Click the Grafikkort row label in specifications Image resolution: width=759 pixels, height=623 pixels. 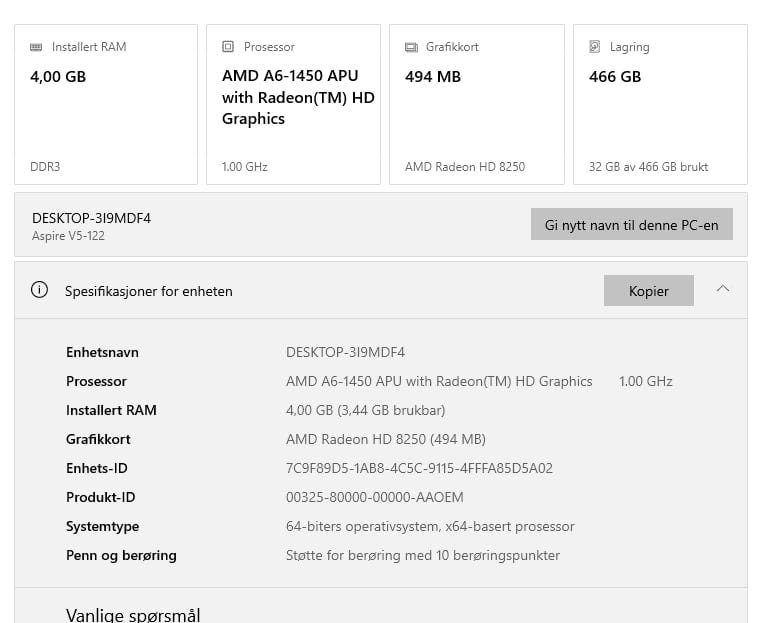click(98, 440)
